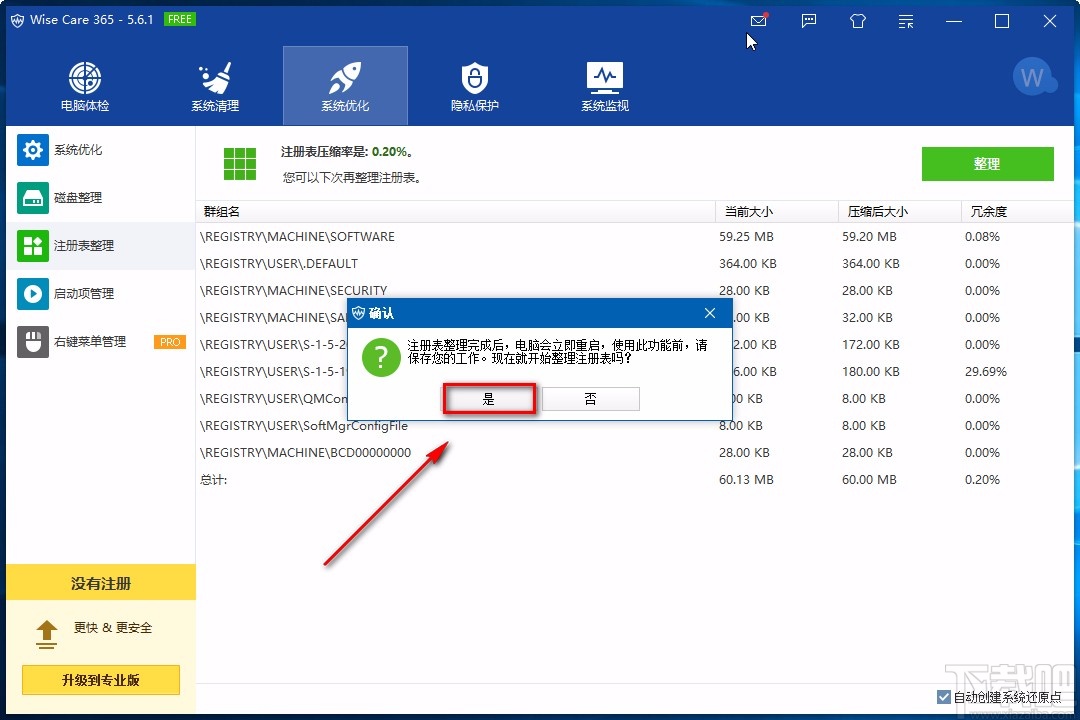Click the skin (shirt) icon
Viewport: 1080px width, 720px height.
point(858,21)
